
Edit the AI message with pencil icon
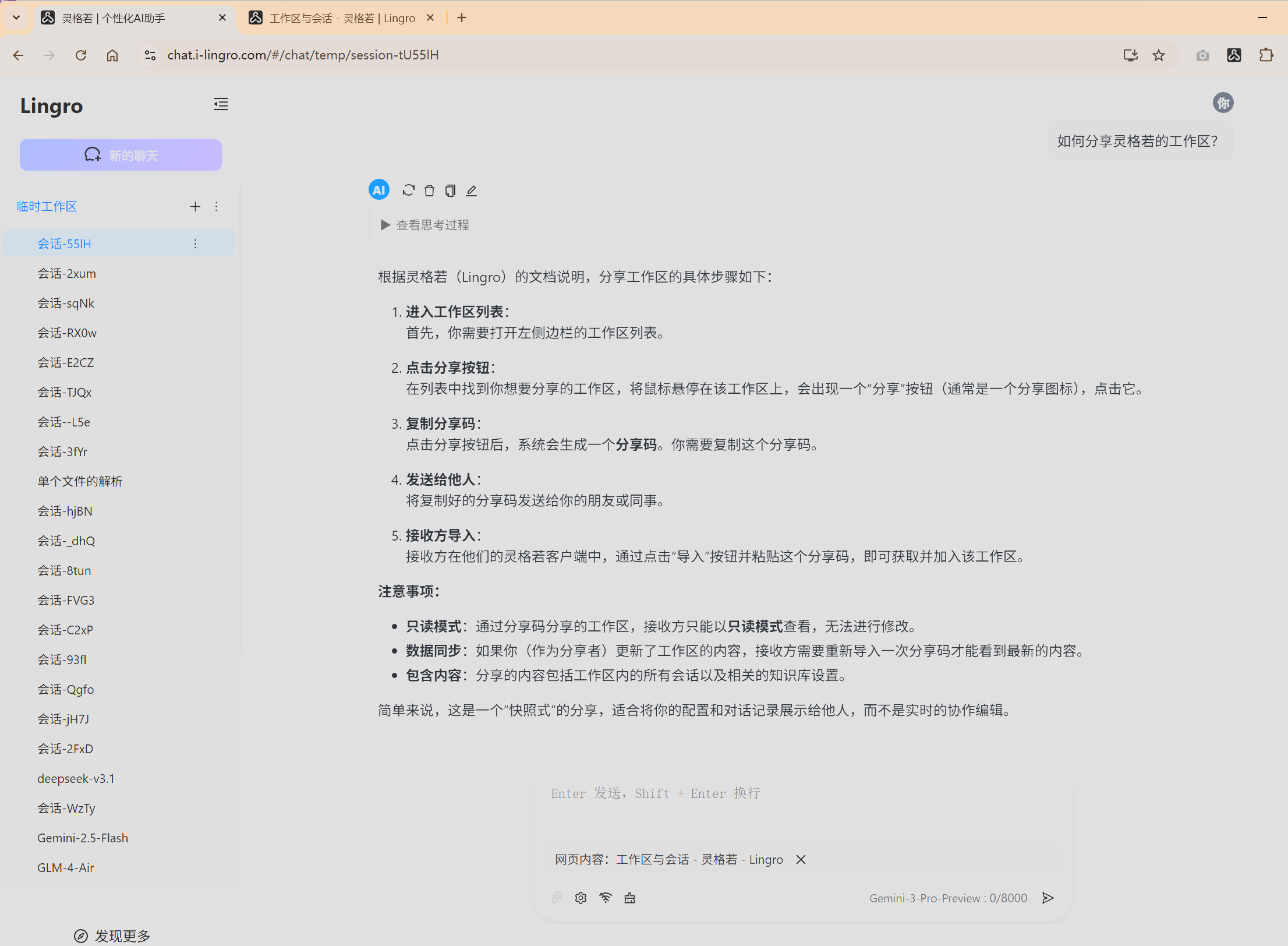click(x=471, y=190)
